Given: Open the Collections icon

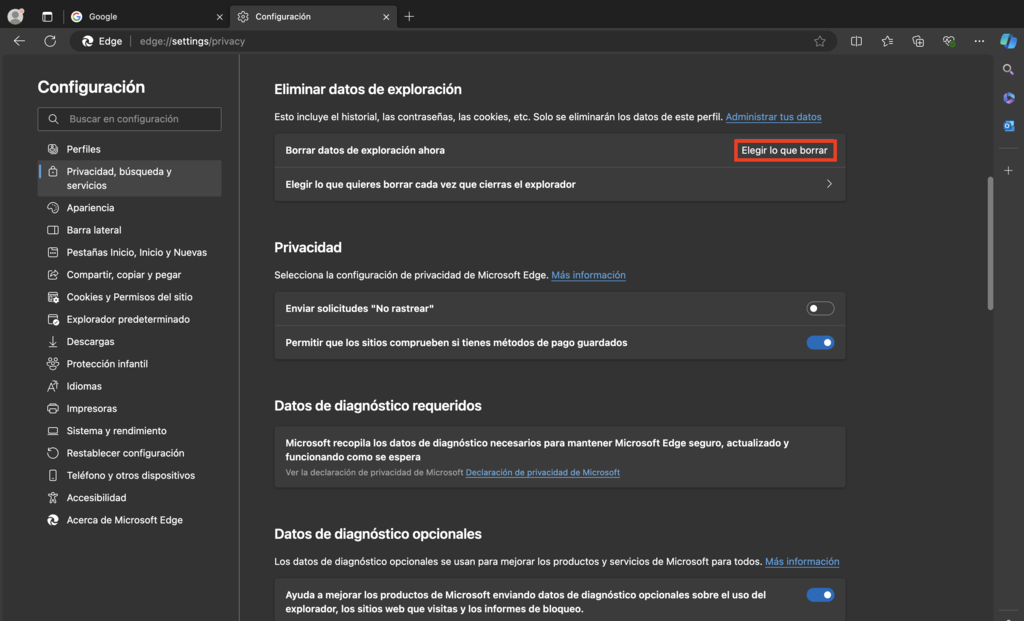Looking at the screenshot, I should click(x=918, y=41).
